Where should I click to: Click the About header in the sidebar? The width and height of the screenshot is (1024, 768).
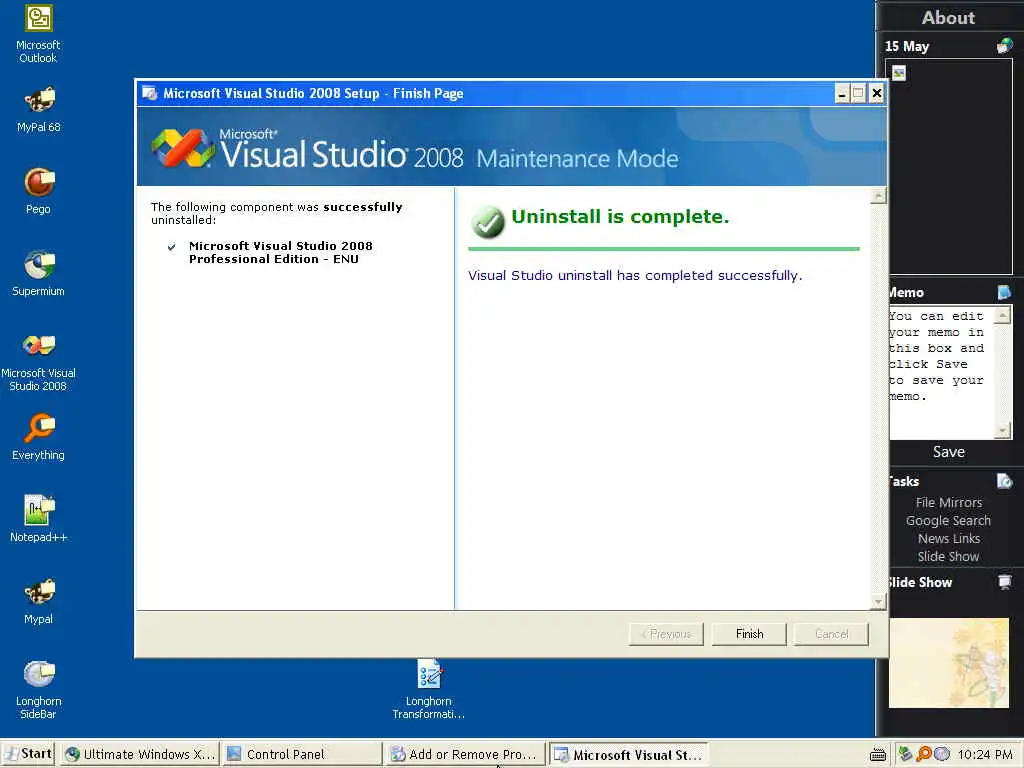click(x=948, y=18)
